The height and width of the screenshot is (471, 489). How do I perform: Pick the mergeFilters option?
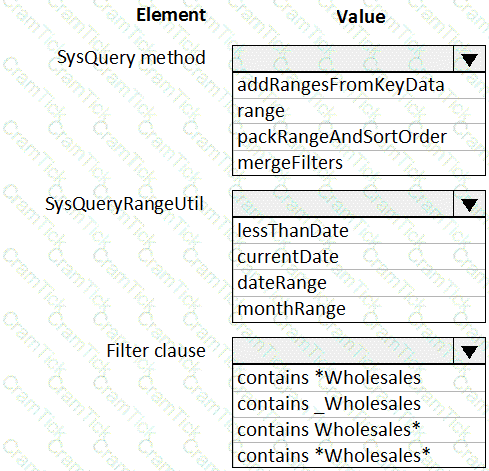(359, 163)
